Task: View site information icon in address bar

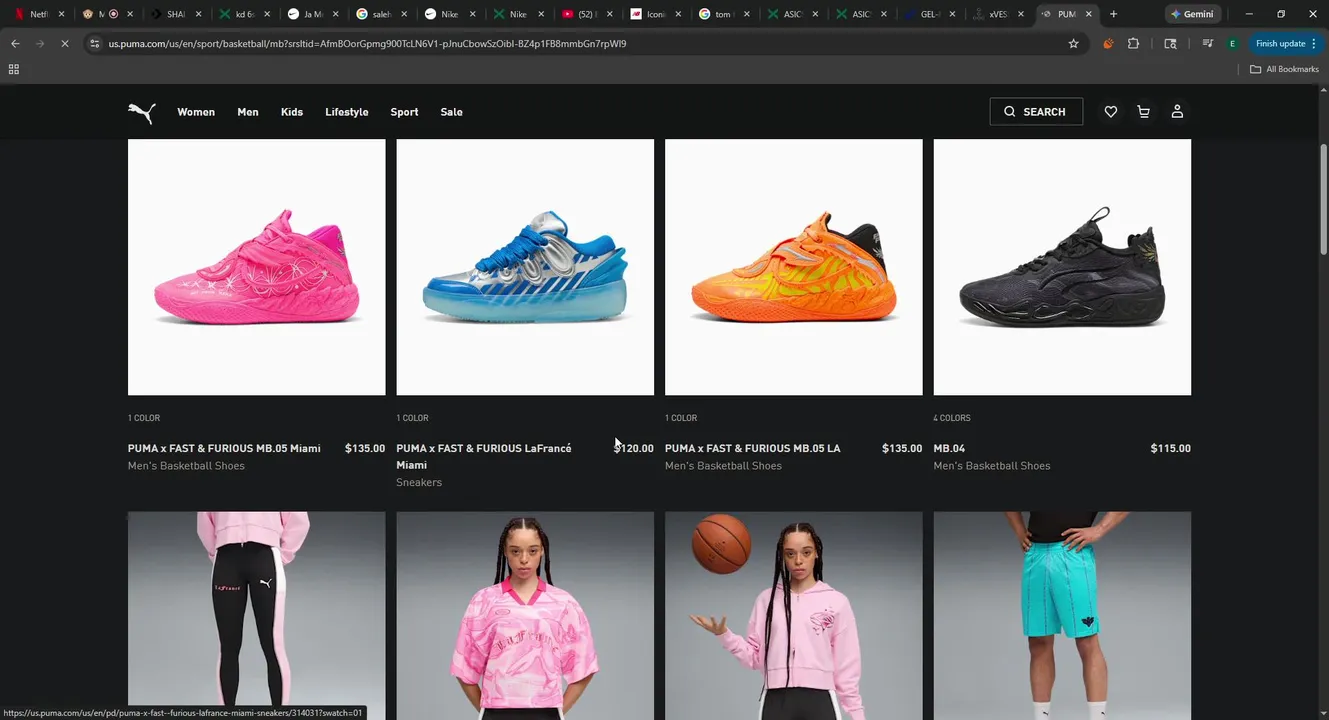Action: (95, 44)
